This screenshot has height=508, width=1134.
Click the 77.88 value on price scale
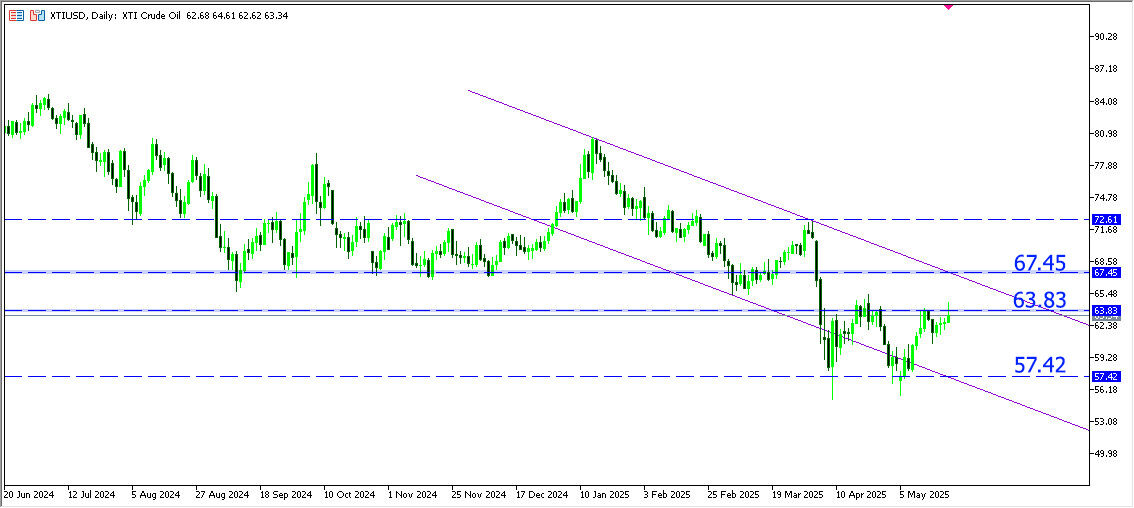tap(1107, 165)
